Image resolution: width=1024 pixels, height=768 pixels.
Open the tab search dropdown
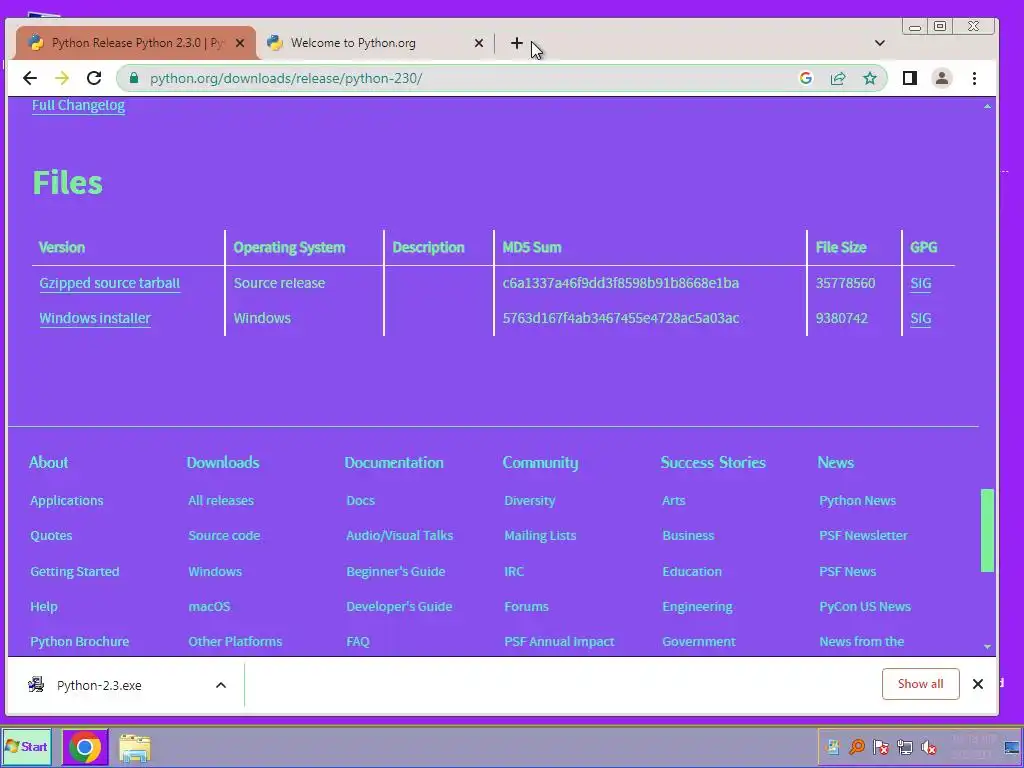880,43
